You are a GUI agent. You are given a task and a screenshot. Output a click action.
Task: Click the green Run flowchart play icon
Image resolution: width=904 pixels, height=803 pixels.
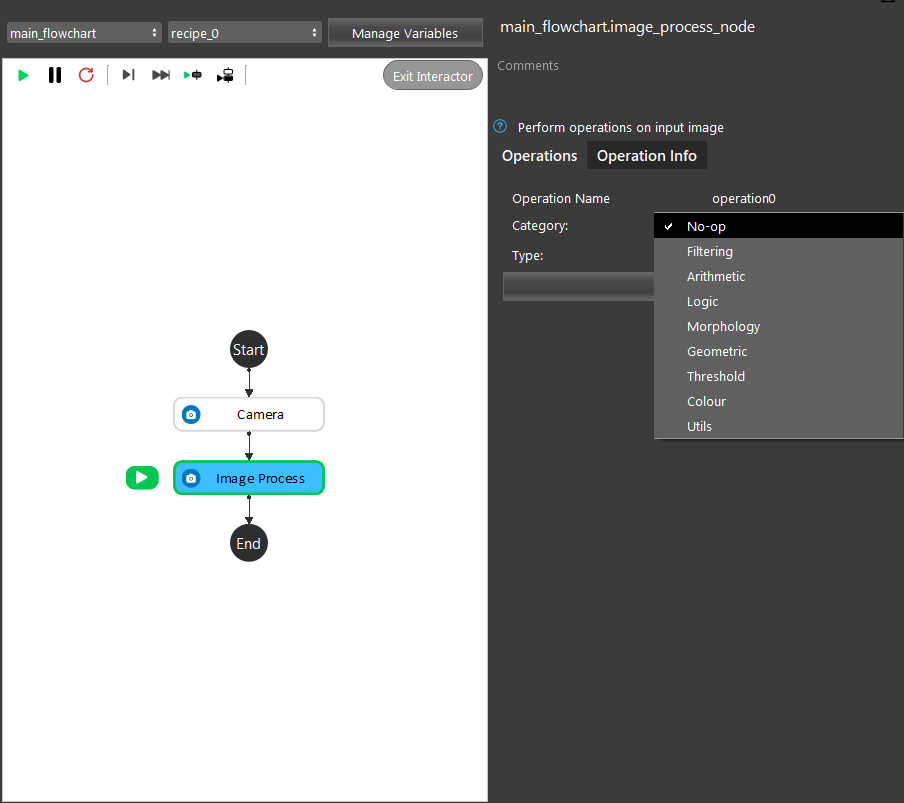pos(23,76)
